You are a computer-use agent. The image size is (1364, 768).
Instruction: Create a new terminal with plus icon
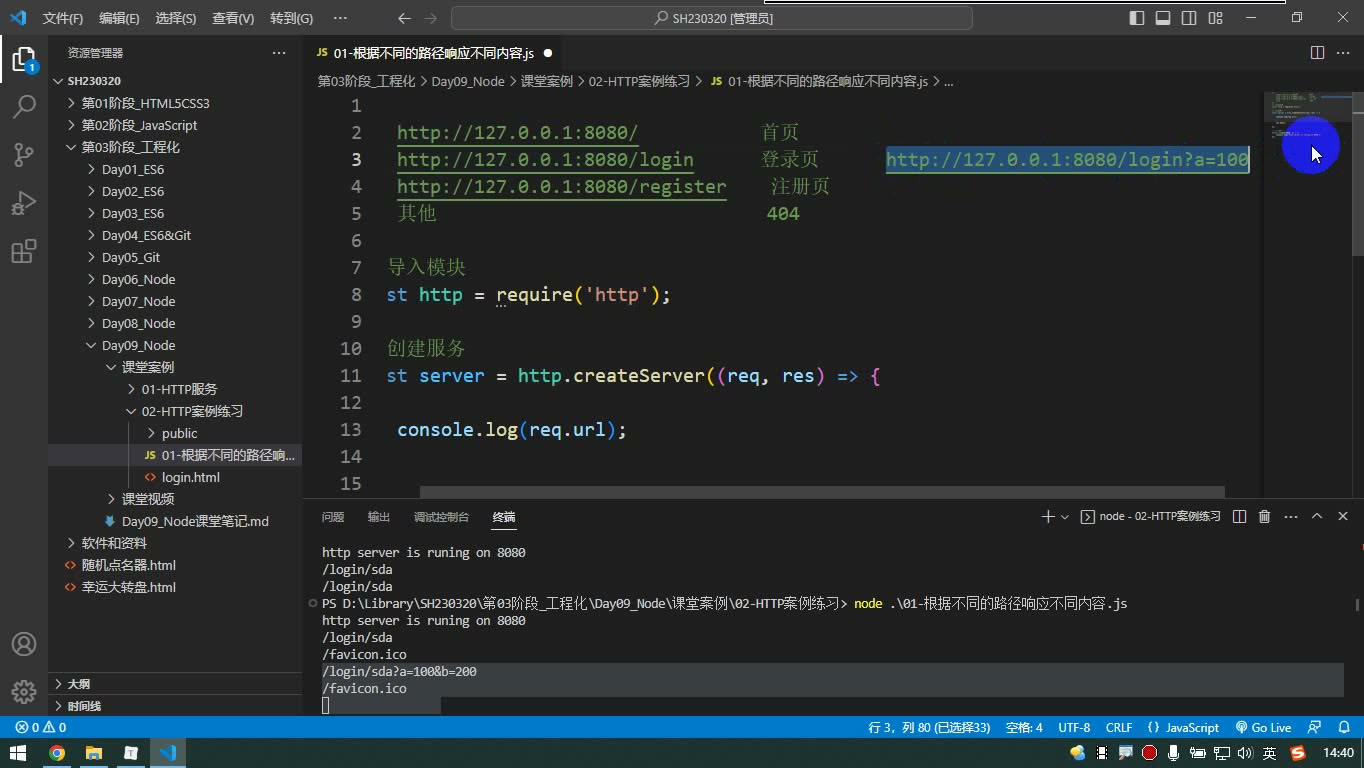(1047, 517)
